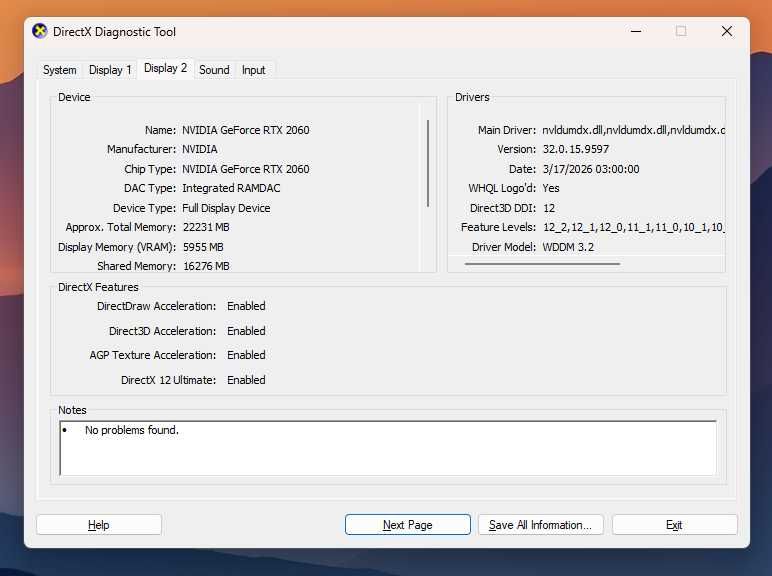Click the Driver Model label

point(504,247)
